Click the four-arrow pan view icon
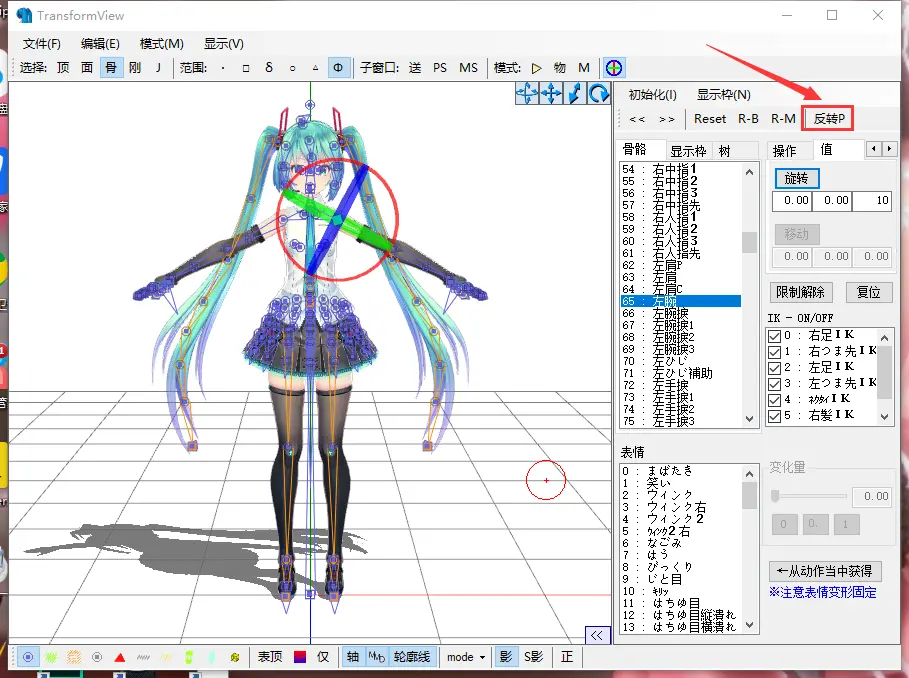 pos(551,93)
